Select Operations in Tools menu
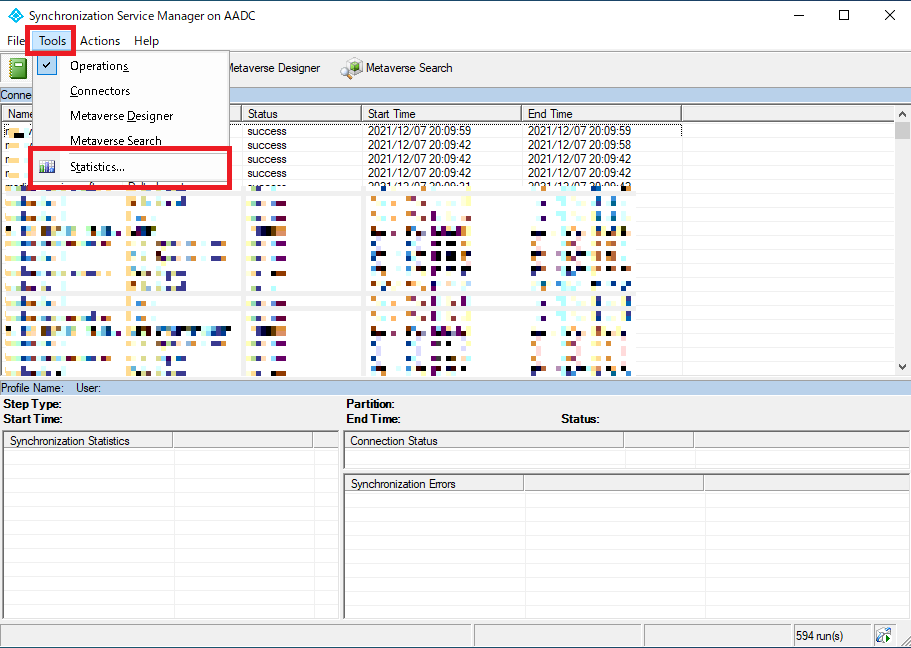Screen dimensions: 911x648 [x=130, y=66]
